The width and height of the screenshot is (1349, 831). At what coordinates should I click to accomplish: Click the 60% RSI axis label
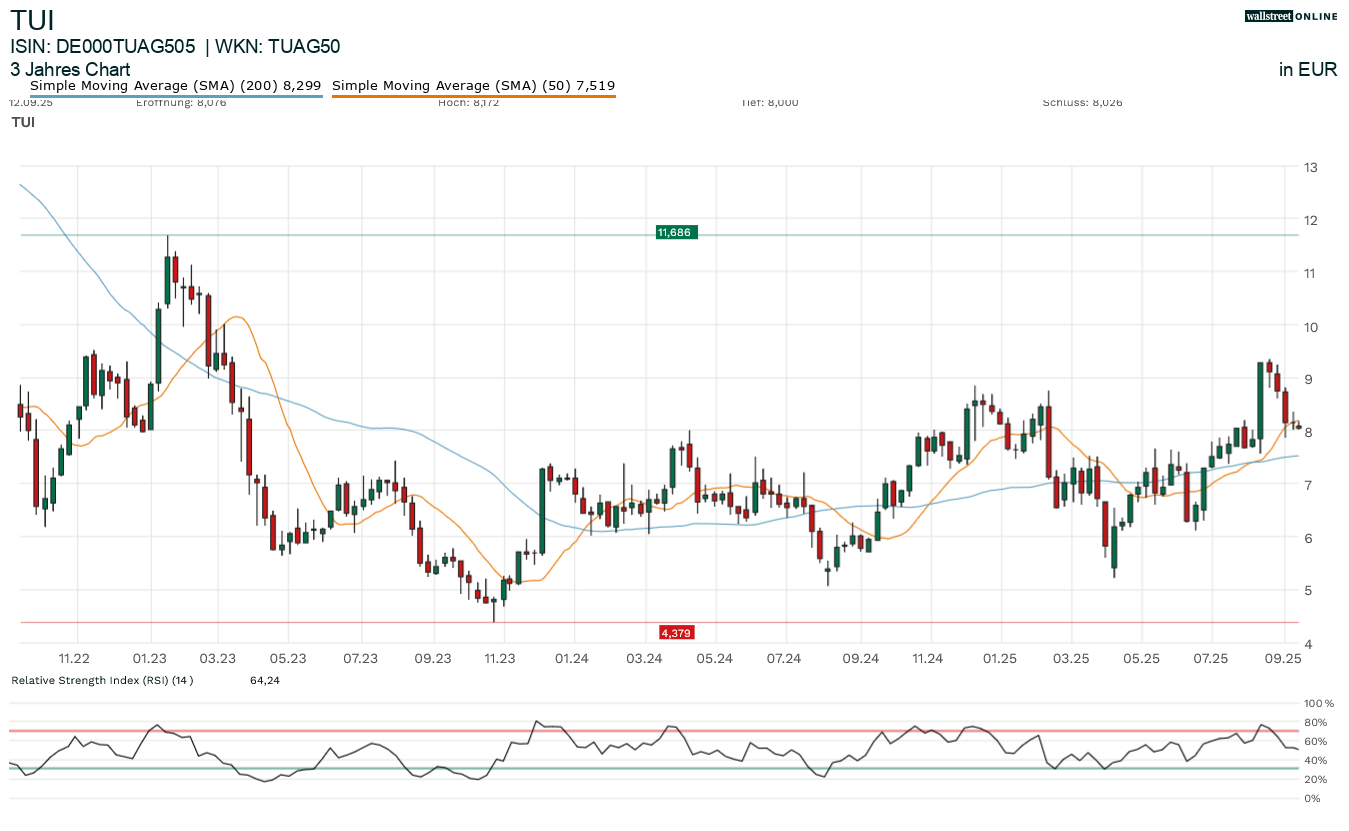(1316, 741)
